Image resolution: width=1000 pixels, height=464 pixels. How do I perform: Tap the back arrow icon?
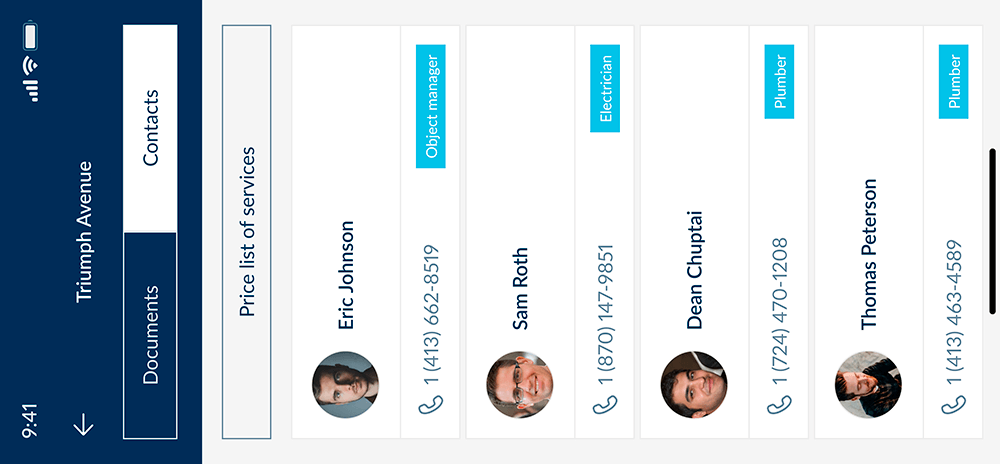(x=84, y=424)
